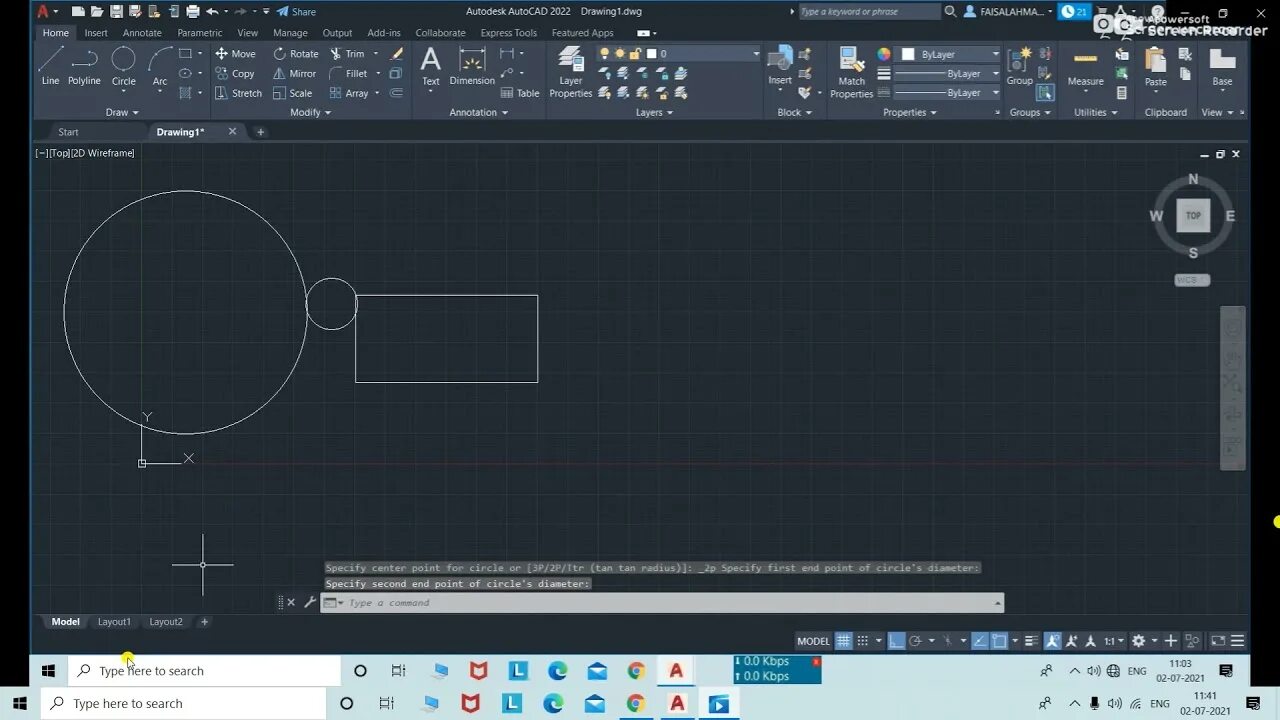Screen dimensions: 1280x720
Task: Click the Plot printer icon
Action: point(192,12)
